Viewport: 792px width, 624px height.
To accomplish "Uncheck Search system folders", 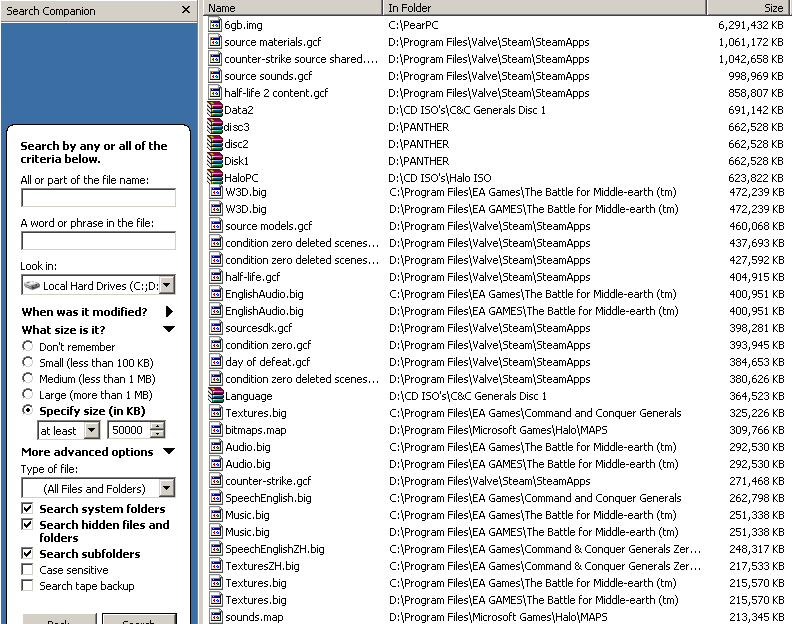I will (x=27, y=508).
